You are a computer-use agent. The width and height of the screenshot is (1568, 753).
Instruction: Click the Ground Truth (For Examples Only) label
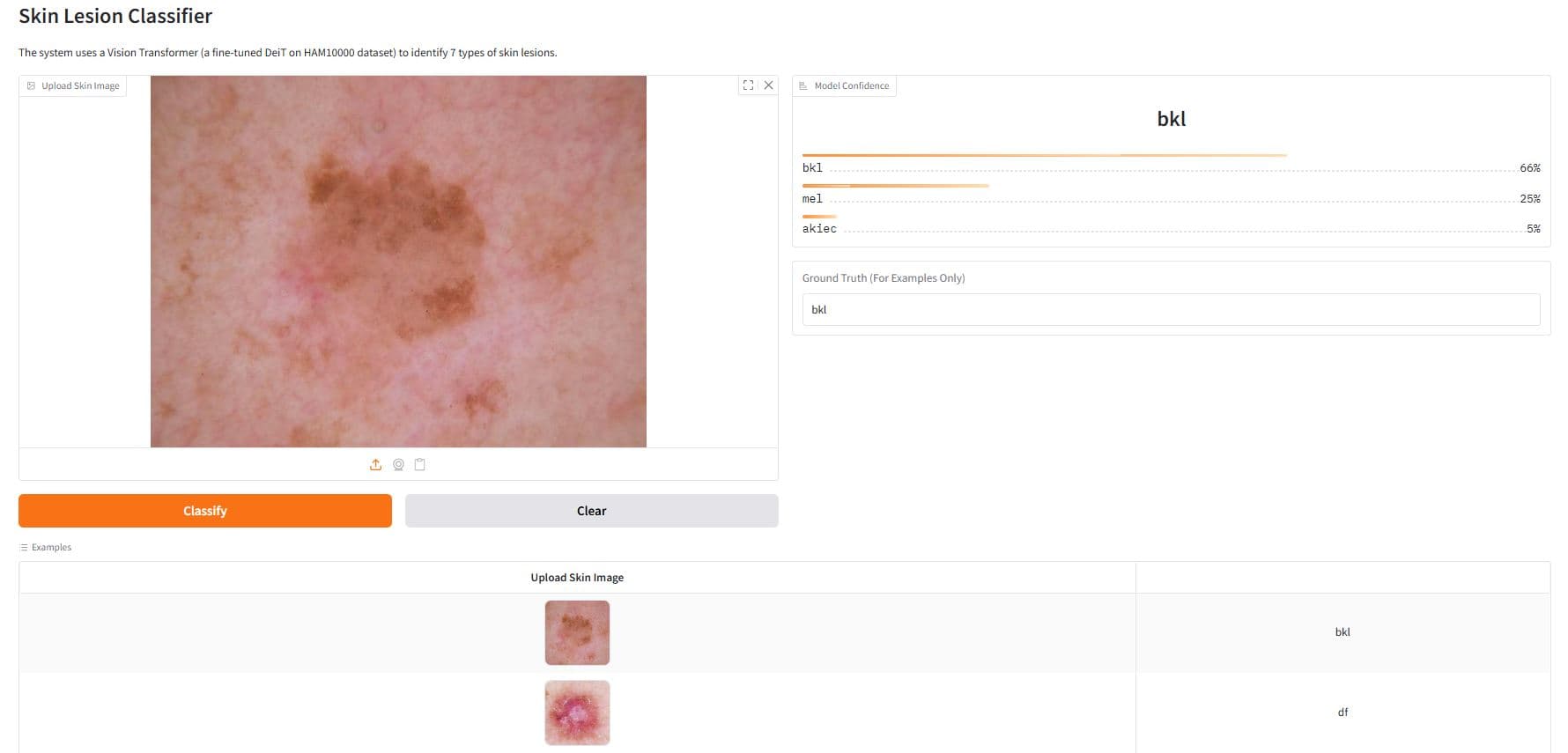(884, 278)
